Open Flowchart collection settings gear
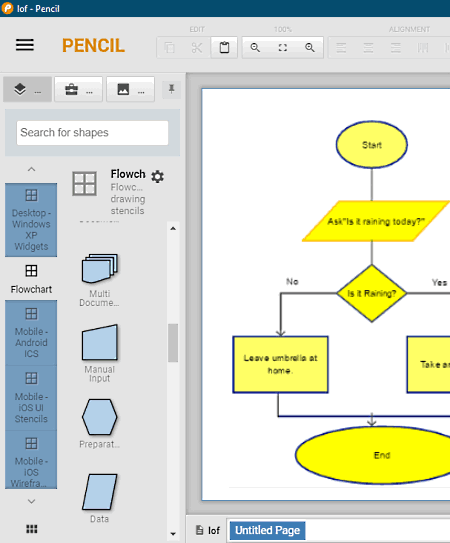 click(x=158, y=177)
